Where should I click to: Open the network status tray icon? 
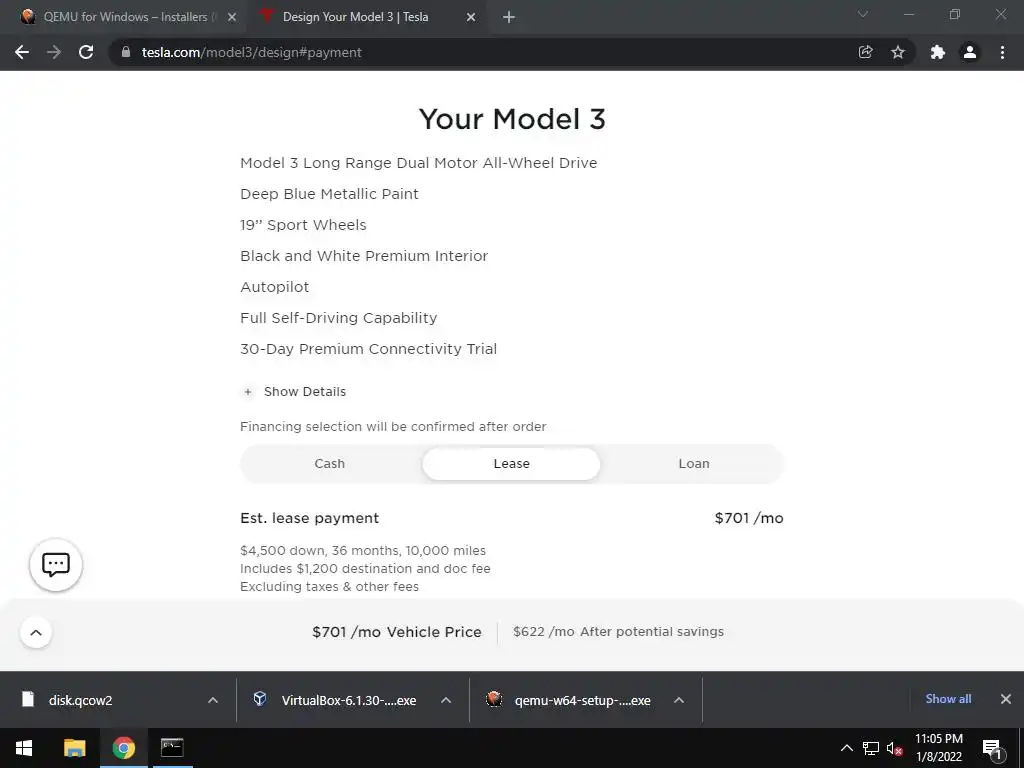point(871,748)
